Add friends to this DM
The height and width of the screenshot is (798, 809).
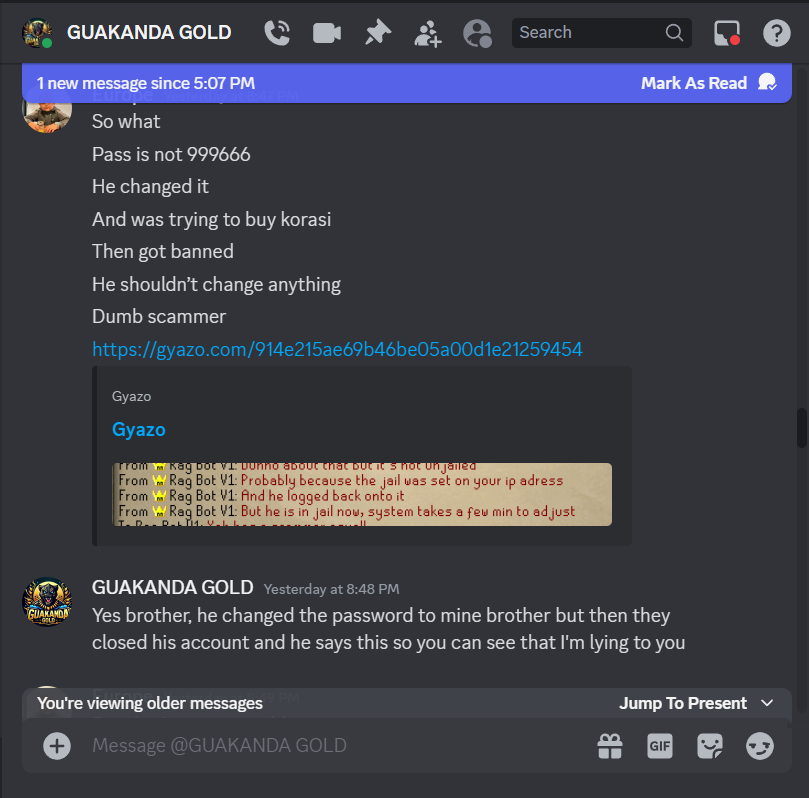coord(428,34)
